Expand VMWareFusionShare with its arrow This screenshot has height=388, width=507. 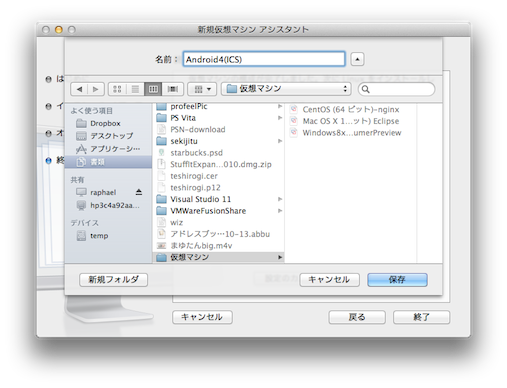[280, 211]
